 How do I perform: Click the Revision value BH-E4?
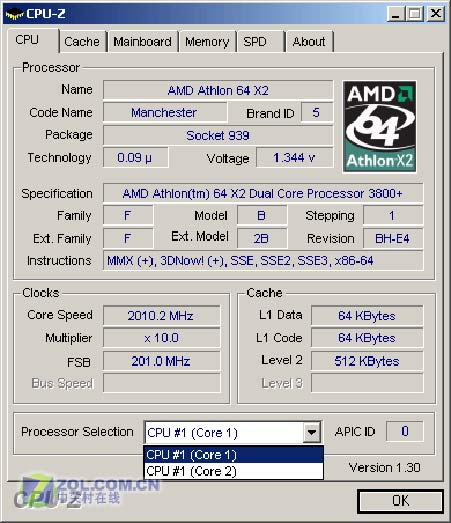(393, 238)
